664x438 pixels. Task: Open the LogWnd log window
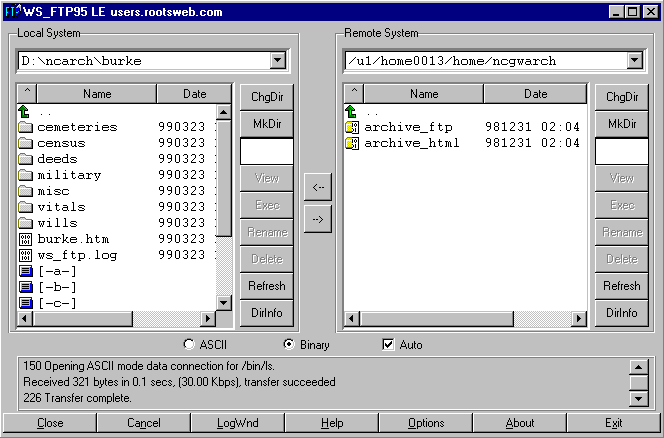237,423
